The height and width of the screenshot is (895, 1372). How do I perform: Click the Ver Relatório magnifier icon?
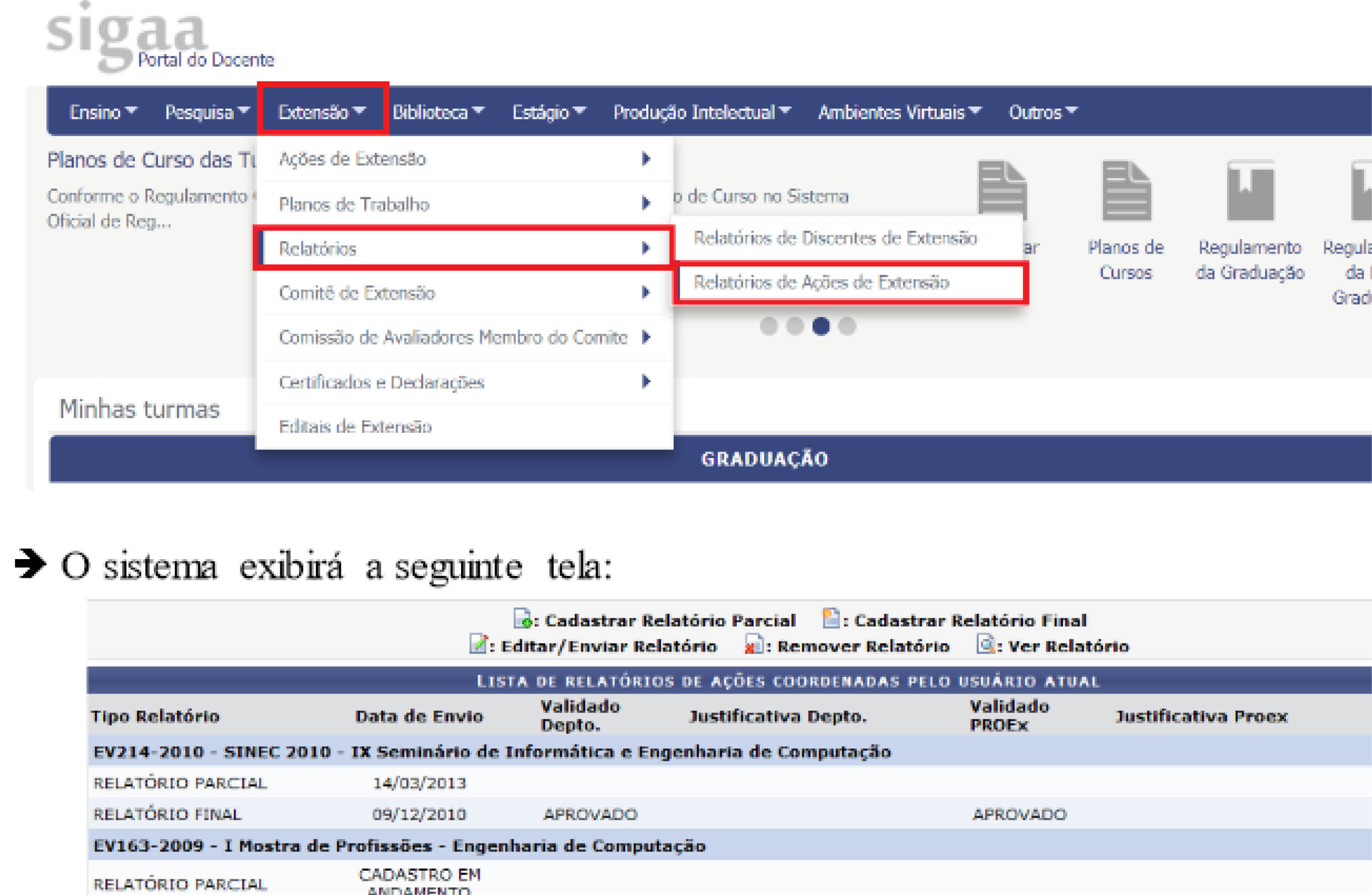click(x=985, y=643)
